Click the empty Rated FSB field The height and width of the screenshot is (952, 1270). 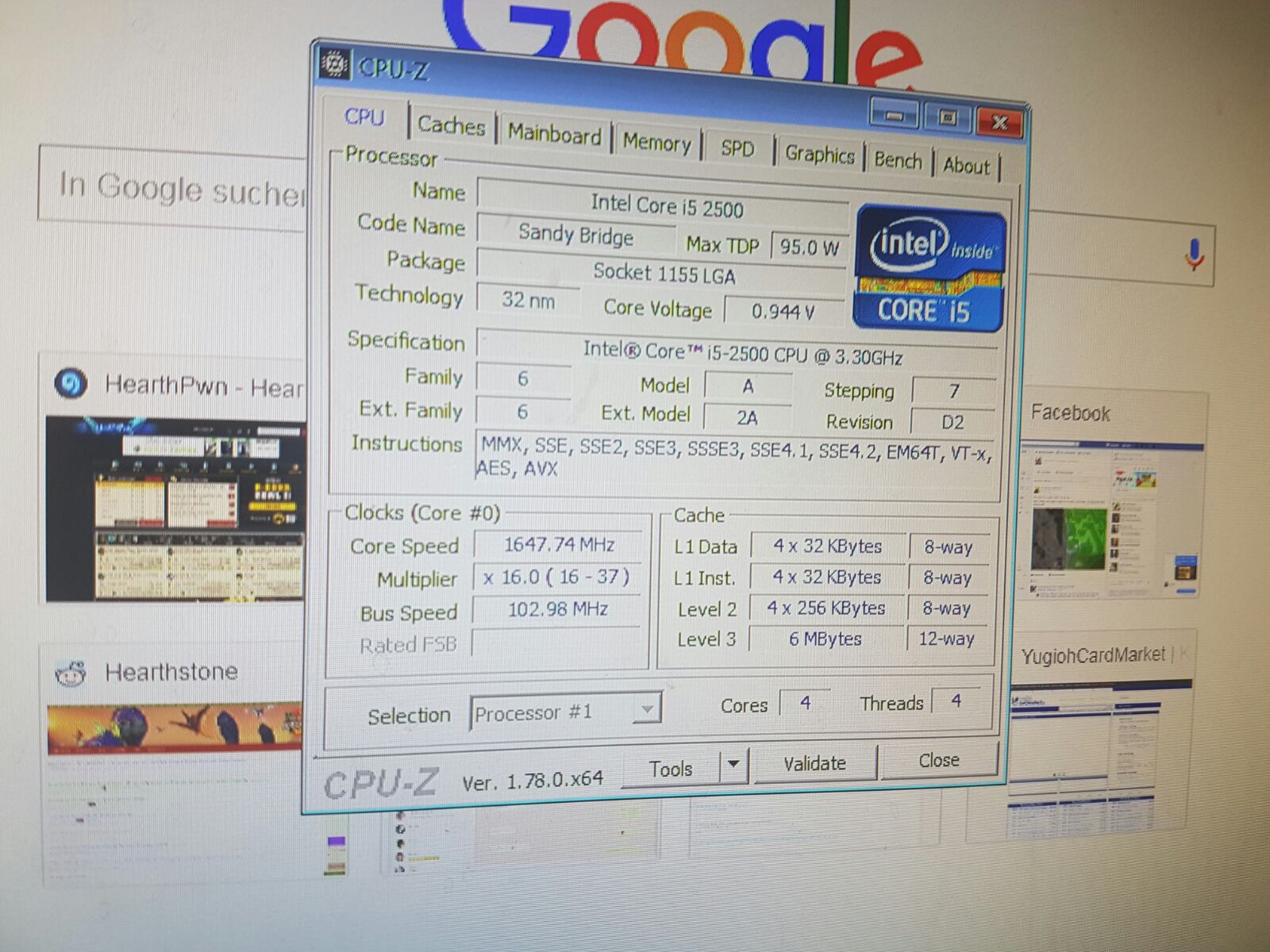point(556,641)
